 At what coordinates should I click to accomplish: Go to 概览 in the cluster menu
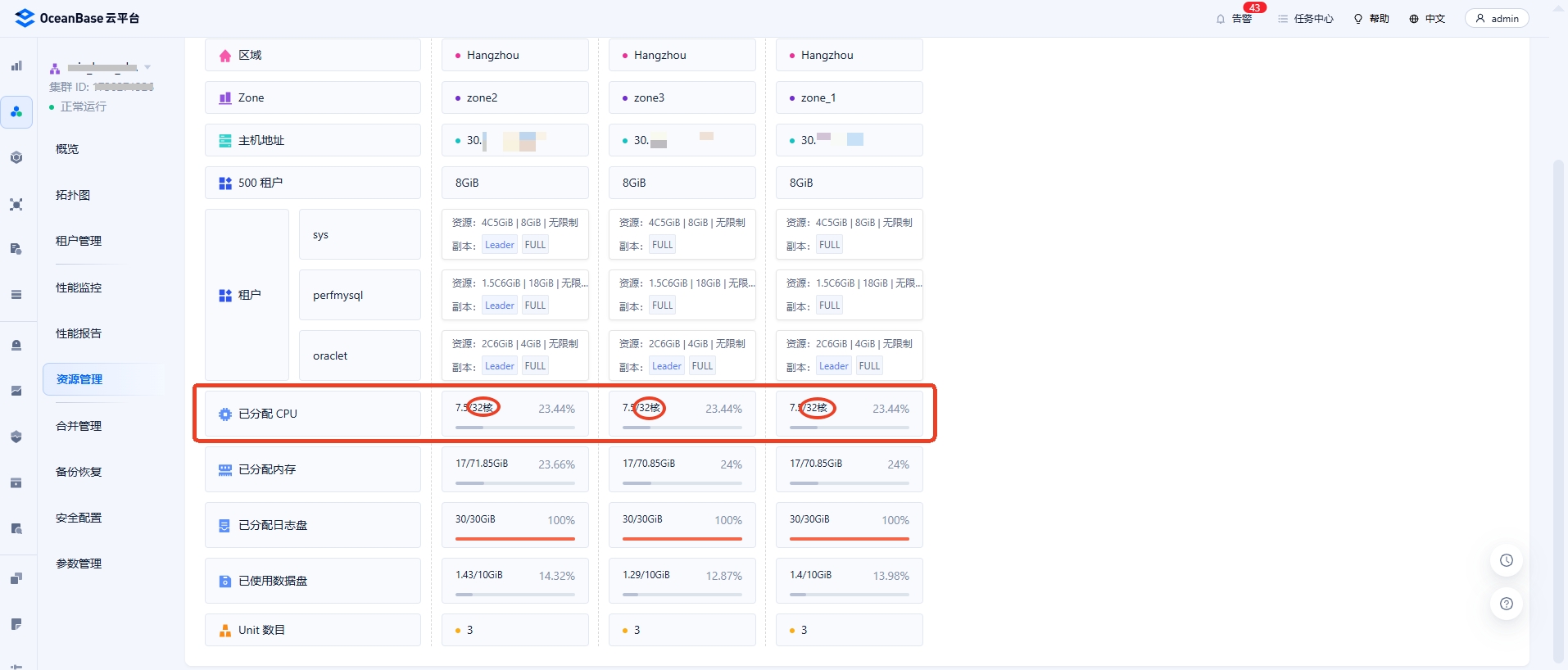pos(67,149)
